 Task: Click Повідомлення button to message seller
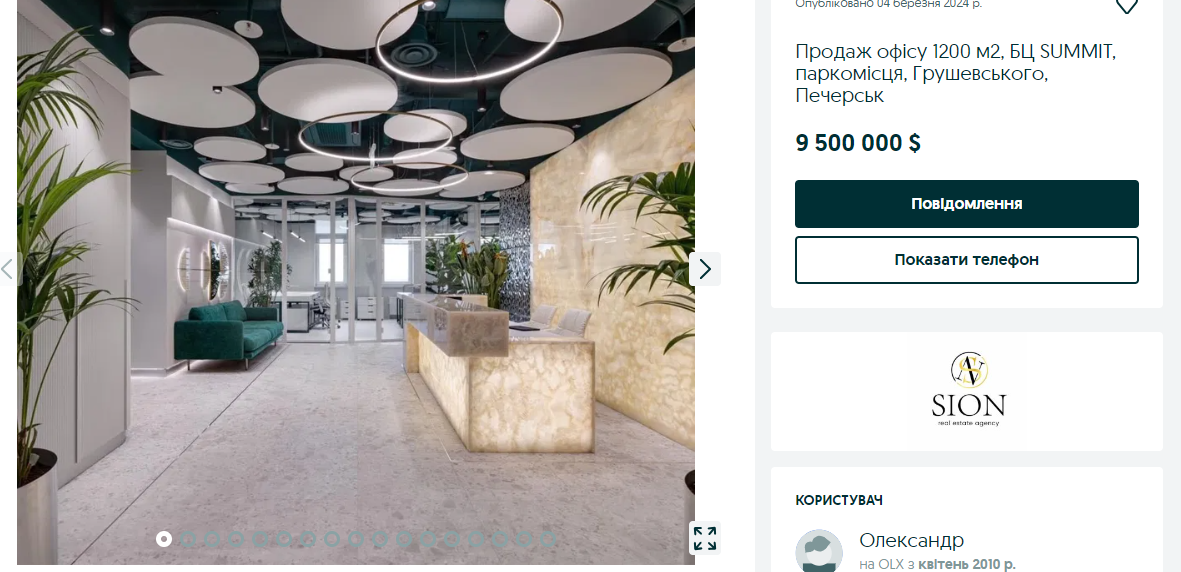pos(966,203)
